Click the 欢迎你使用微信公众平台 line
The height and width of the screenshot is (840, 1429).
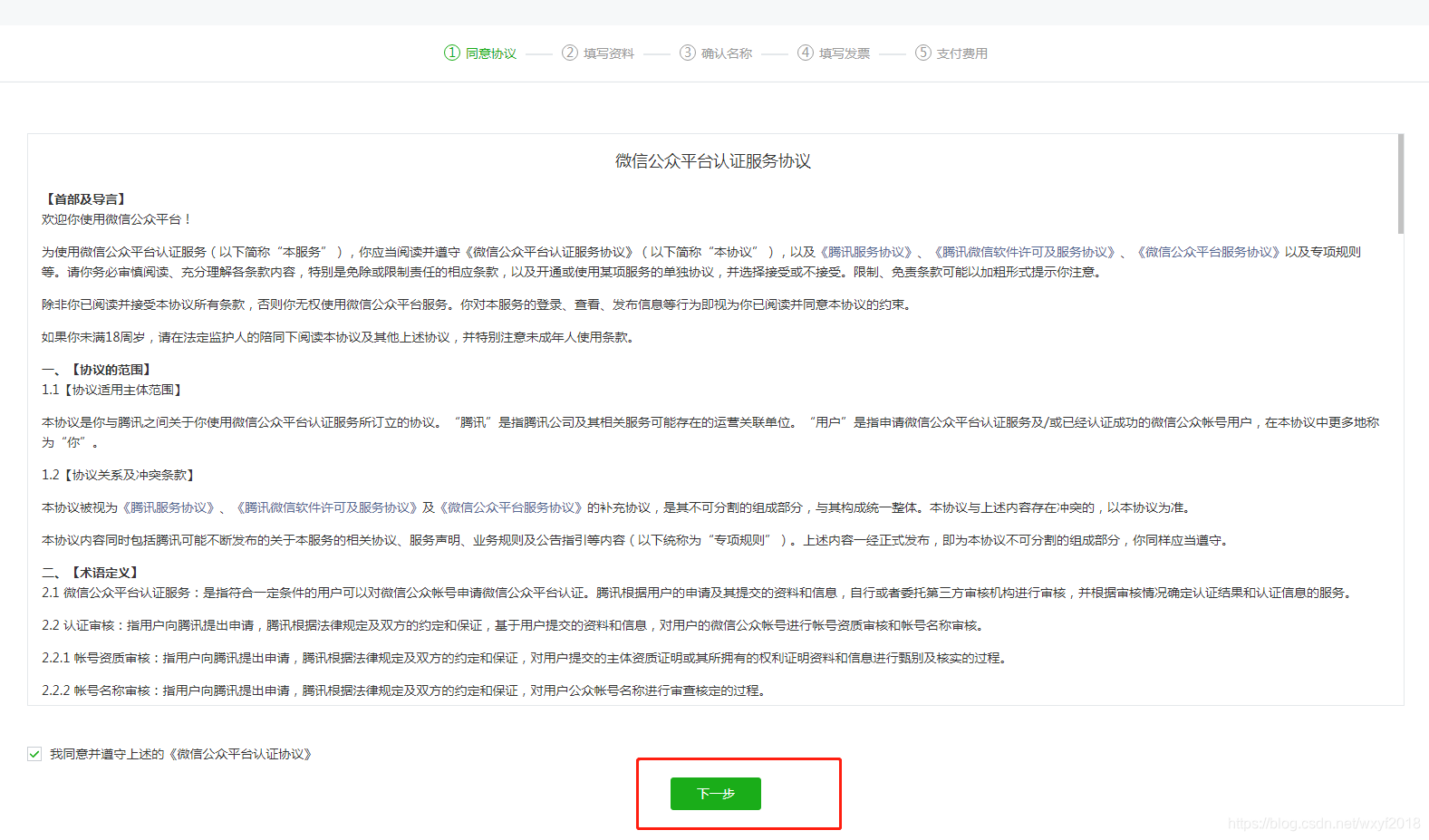click(117, 219)
